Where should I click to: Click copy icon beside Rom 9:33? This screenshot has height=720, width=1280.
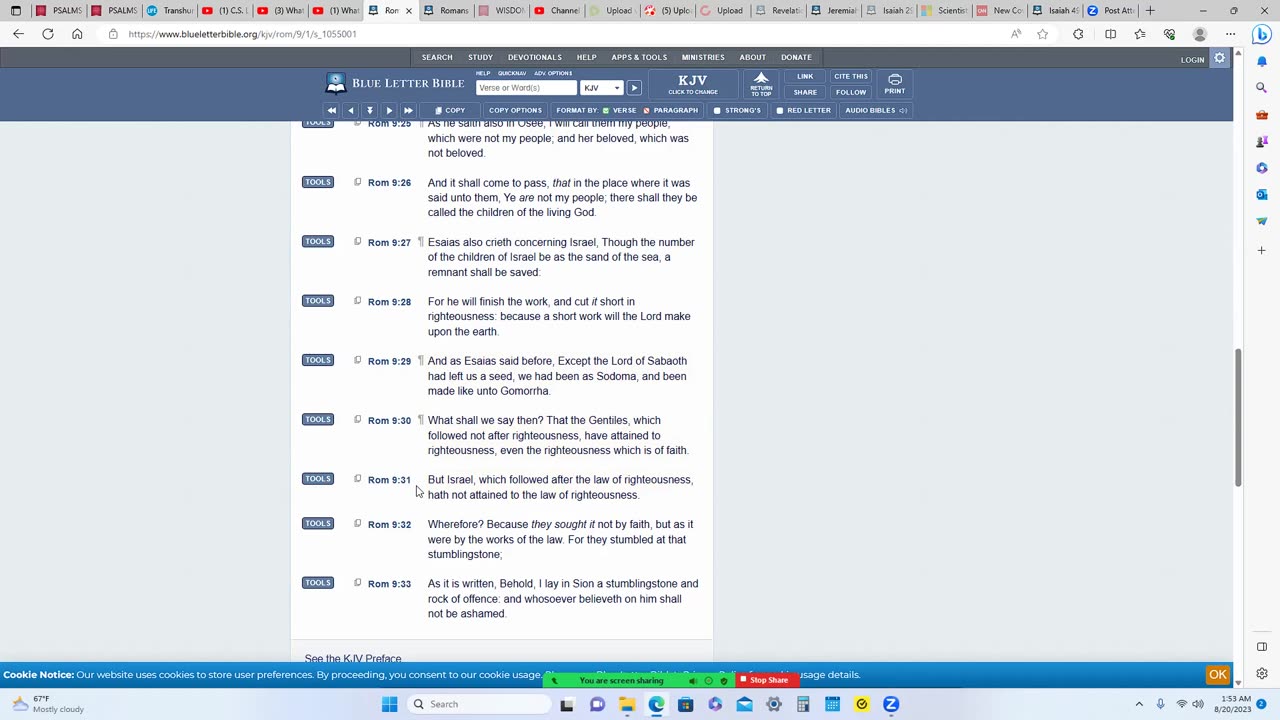[x=357, y=583]
